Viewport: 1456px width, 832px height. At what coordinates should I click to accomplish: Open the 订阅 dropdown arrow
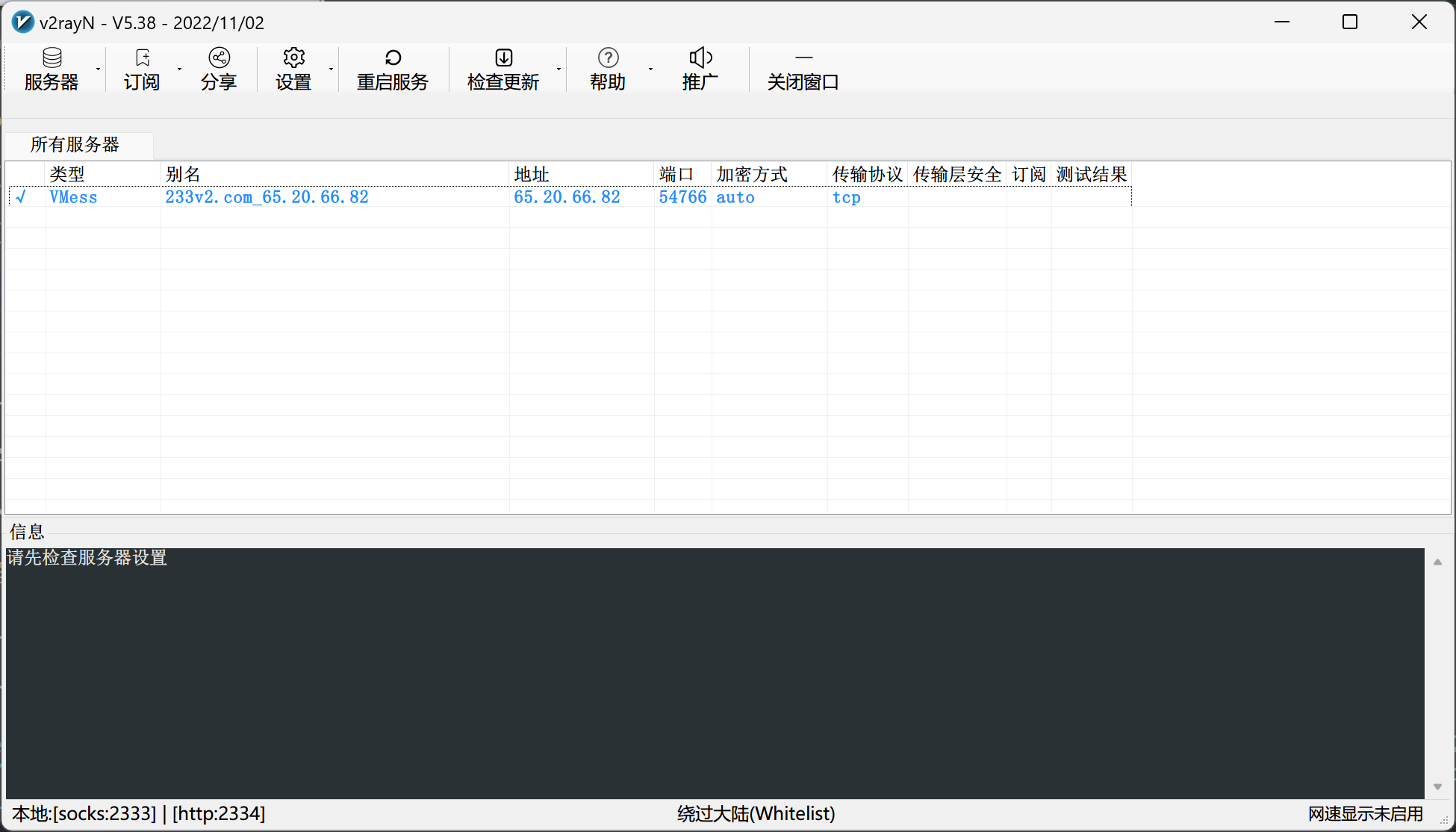coord(179,69)
